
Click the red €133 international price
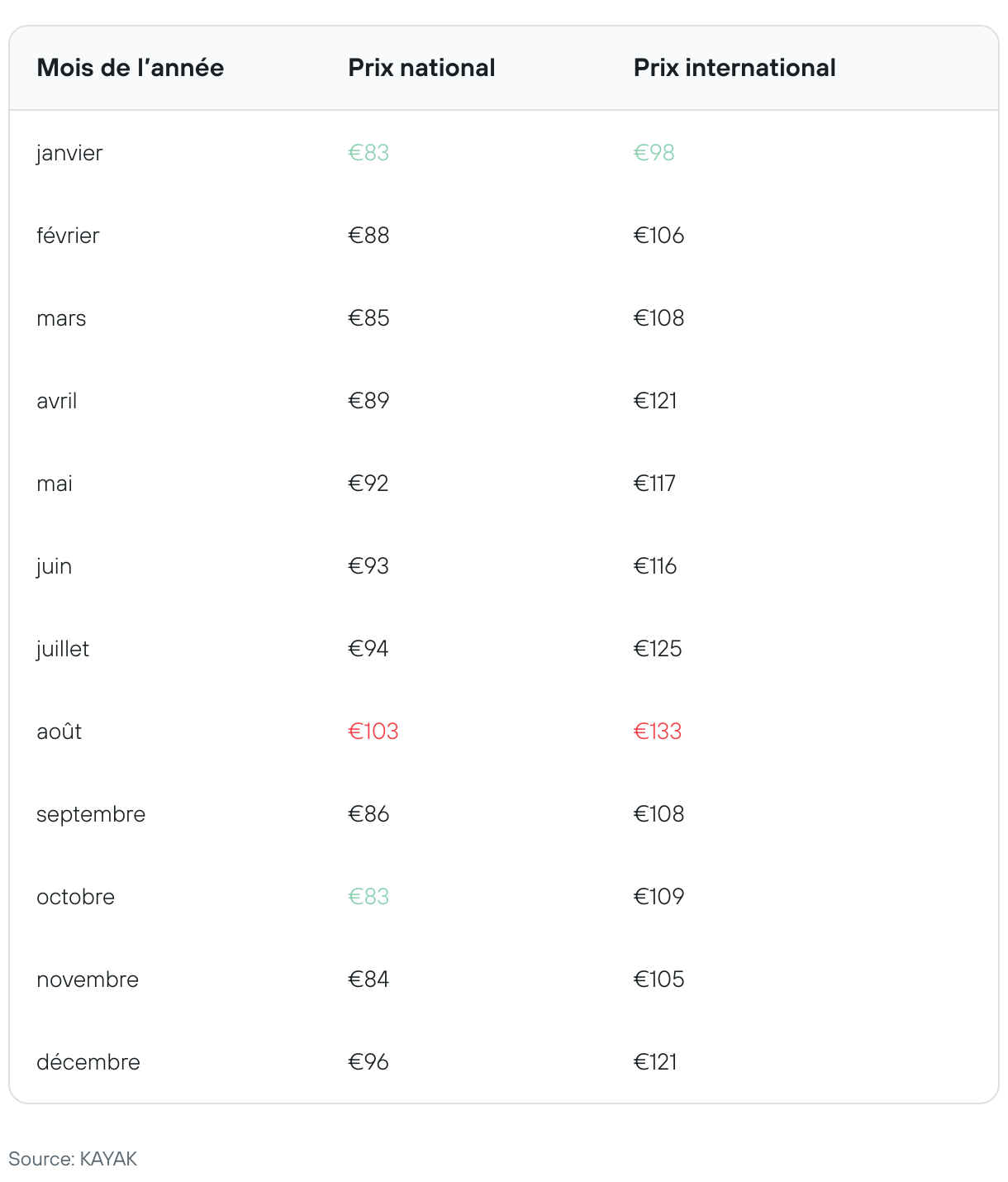pyautogui.click(x=658, y=732)
